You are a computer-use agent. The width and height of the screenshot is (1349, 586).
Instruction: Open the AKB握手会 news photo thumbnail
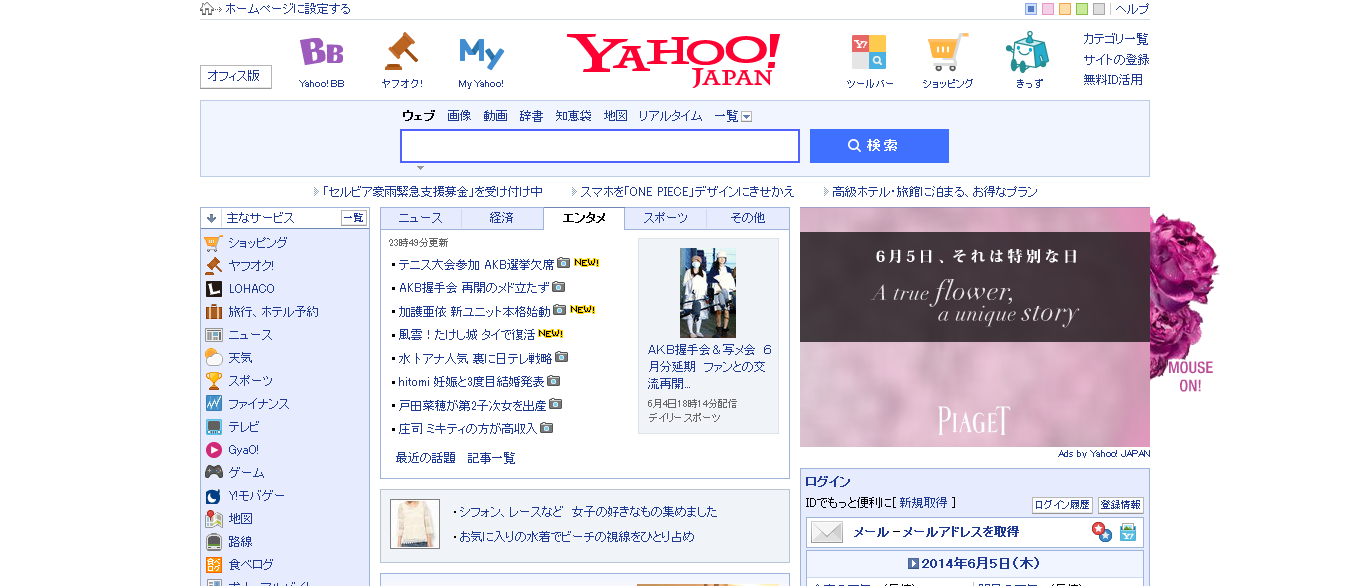[x=708, y=293]
